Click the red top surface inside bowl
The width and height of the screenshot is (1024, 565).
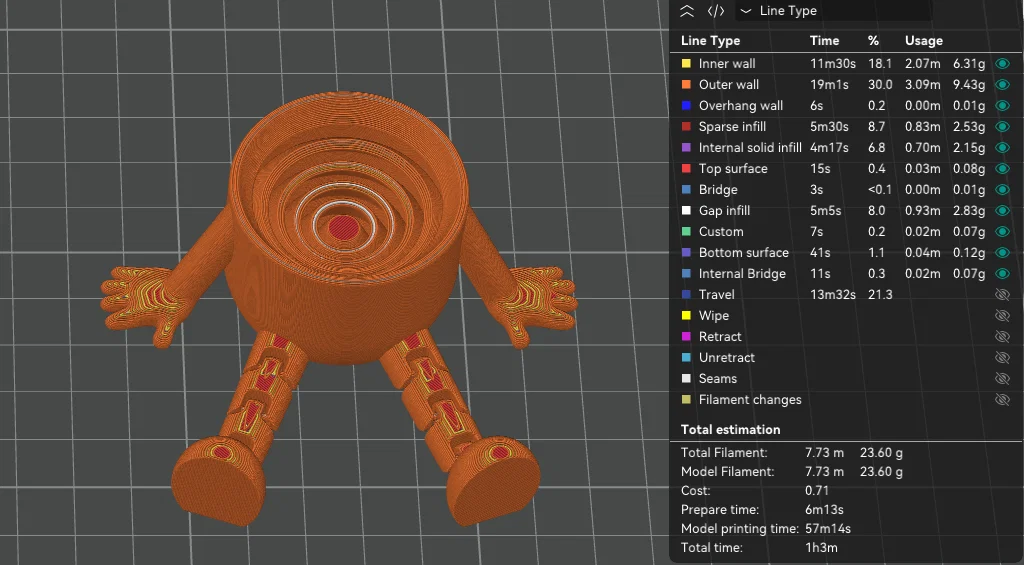(343, 228)
